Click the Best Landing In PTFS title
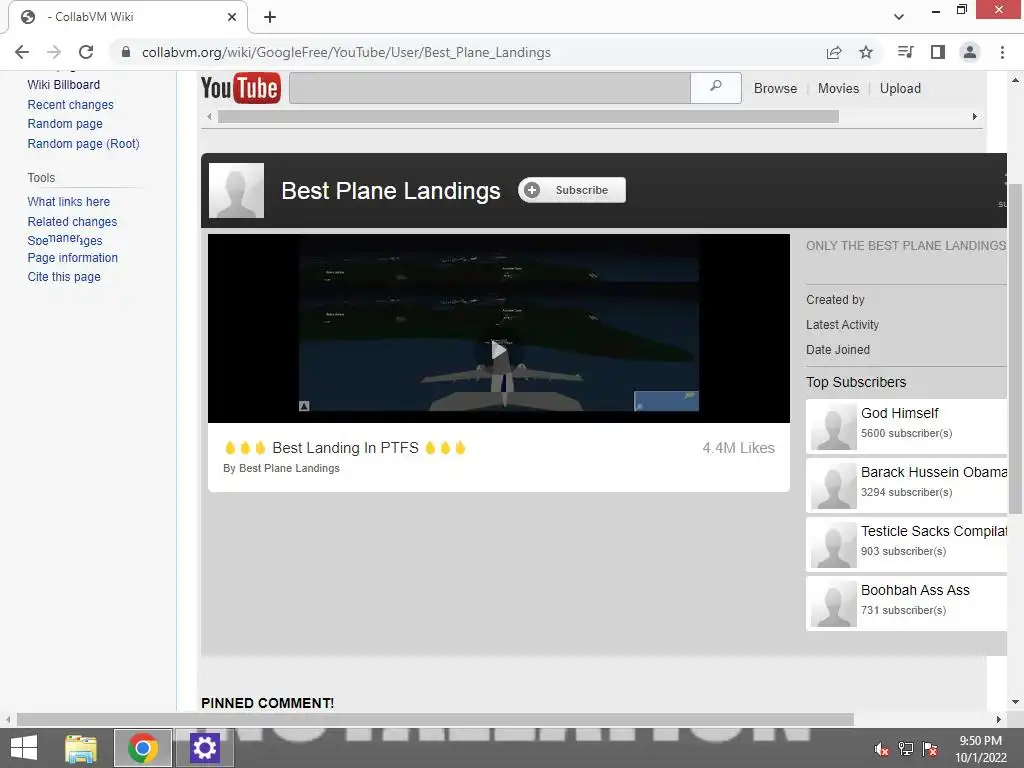 (x=345, y=448)
